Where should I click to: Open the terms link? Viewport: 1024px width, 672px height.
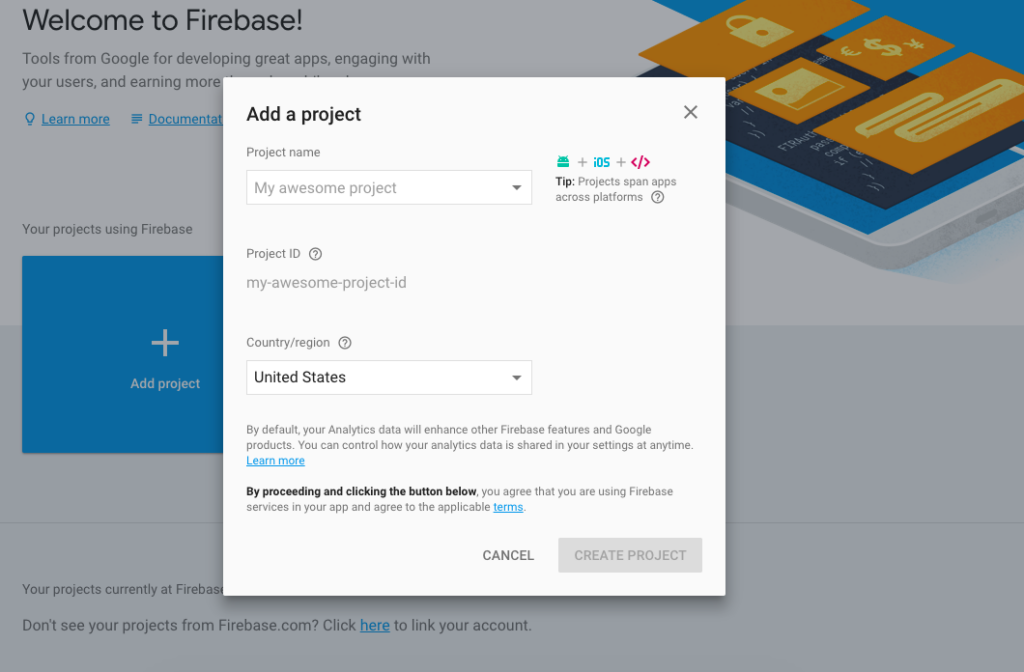coord(508,507)
